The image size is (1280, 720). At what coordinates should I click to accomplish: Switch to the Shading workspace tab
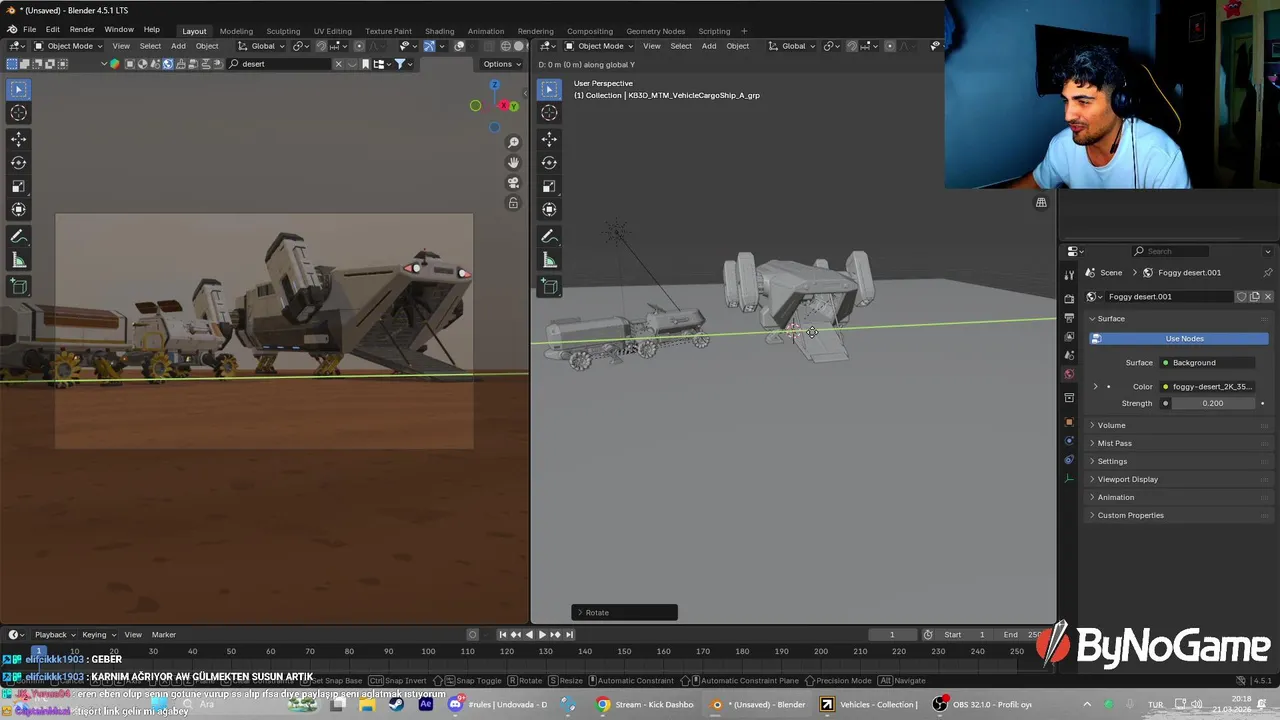[439, 31]
